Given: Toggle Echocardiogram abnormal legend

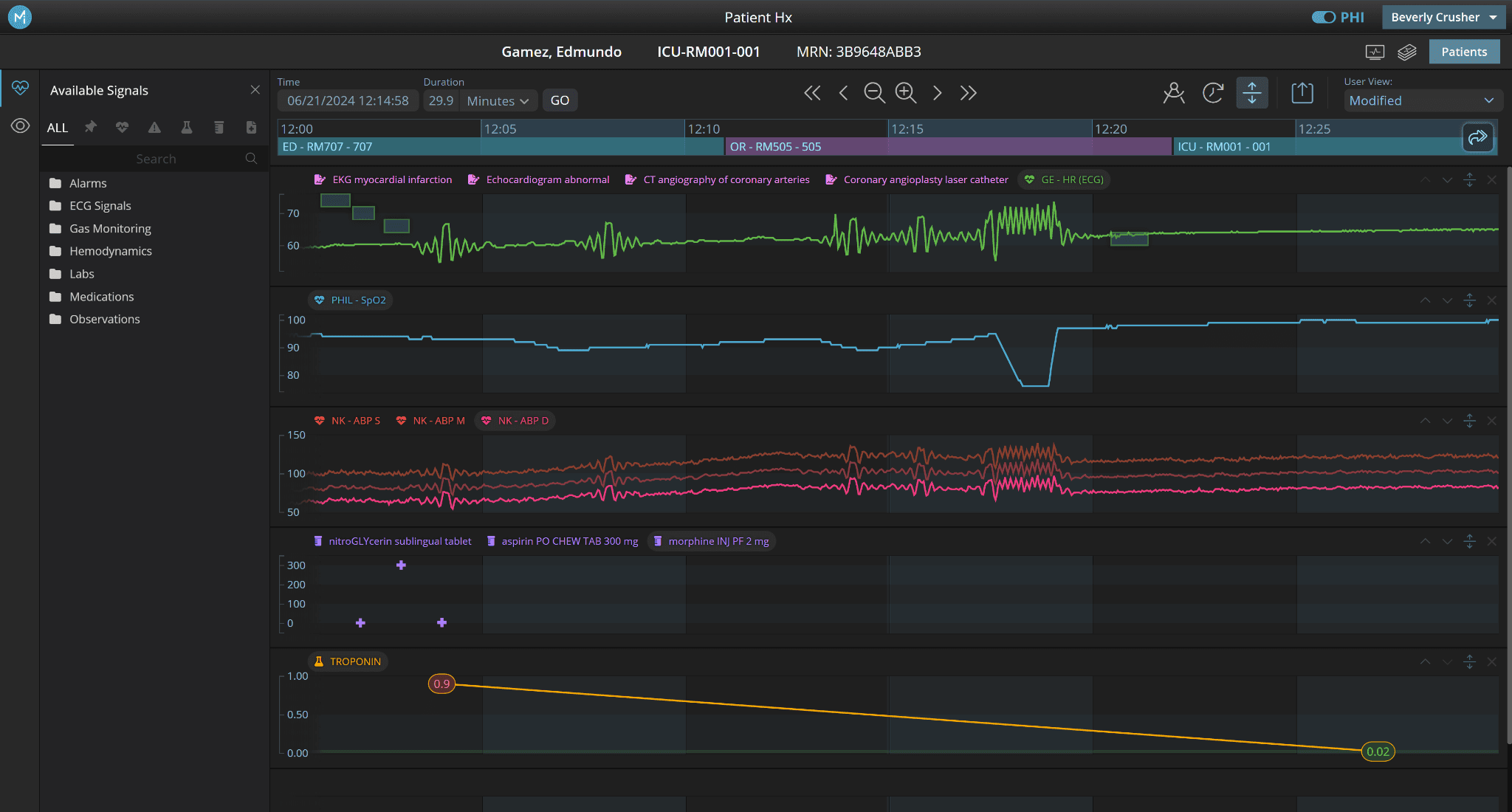Looking at the screenshot, I should click(x=539, y=179).
